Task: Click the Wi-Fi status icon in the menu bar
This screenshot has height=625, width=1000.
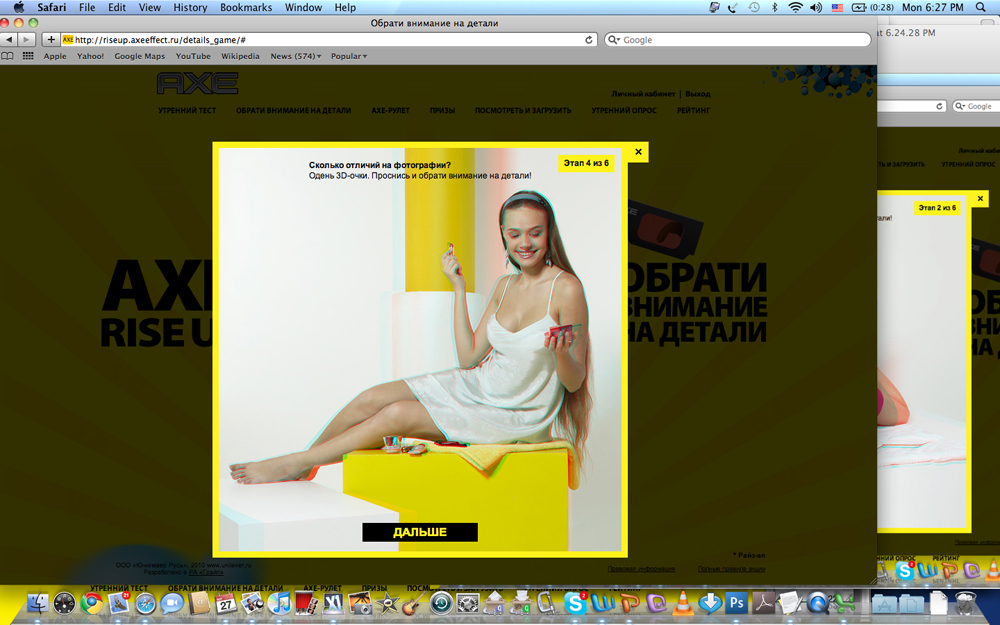Action: click(x=795, y=7)
